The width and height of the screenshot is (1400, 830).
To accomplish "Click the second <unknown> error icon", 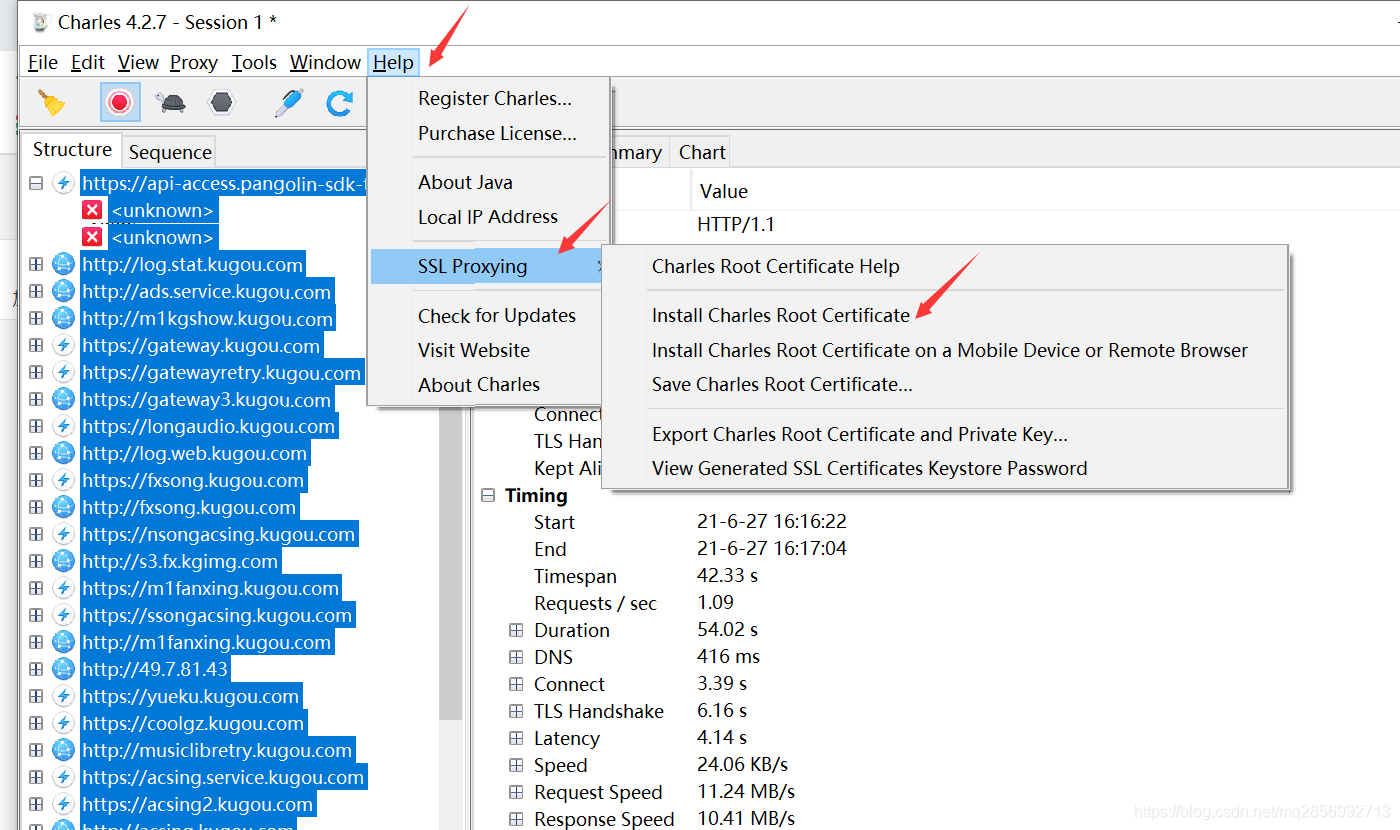I will (x=92, y=237).
